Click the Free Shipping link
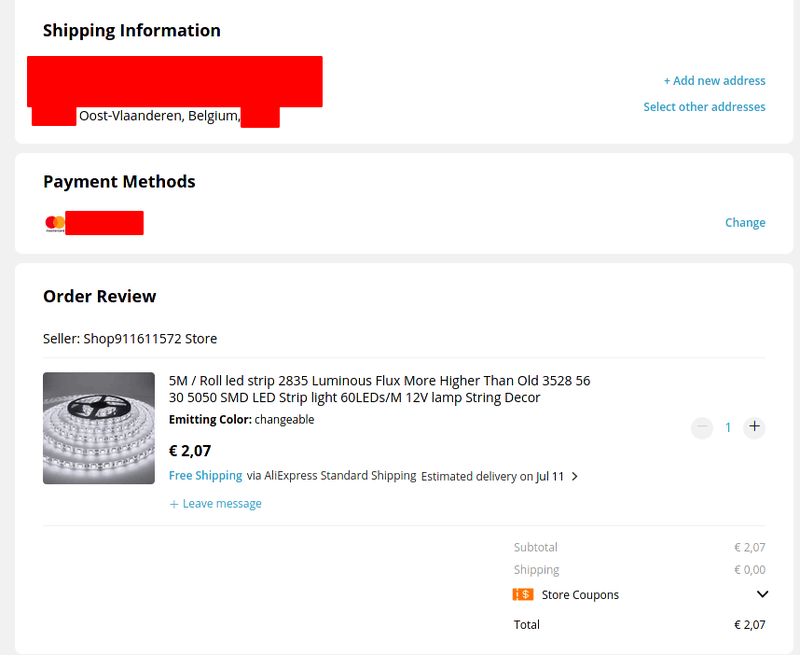 pyautogui.click(x=205, y=476)
